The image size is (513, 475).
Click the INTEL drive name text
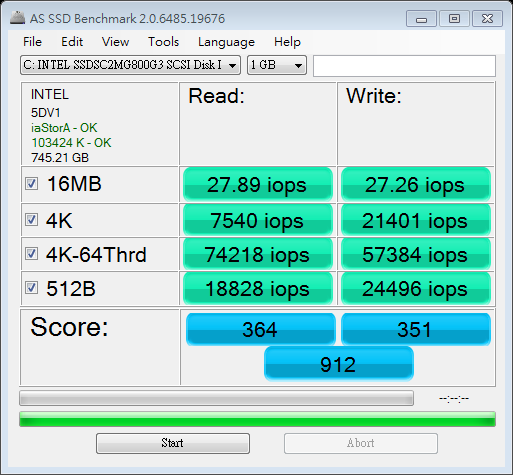pyautogui.click(x=50, y=95)
